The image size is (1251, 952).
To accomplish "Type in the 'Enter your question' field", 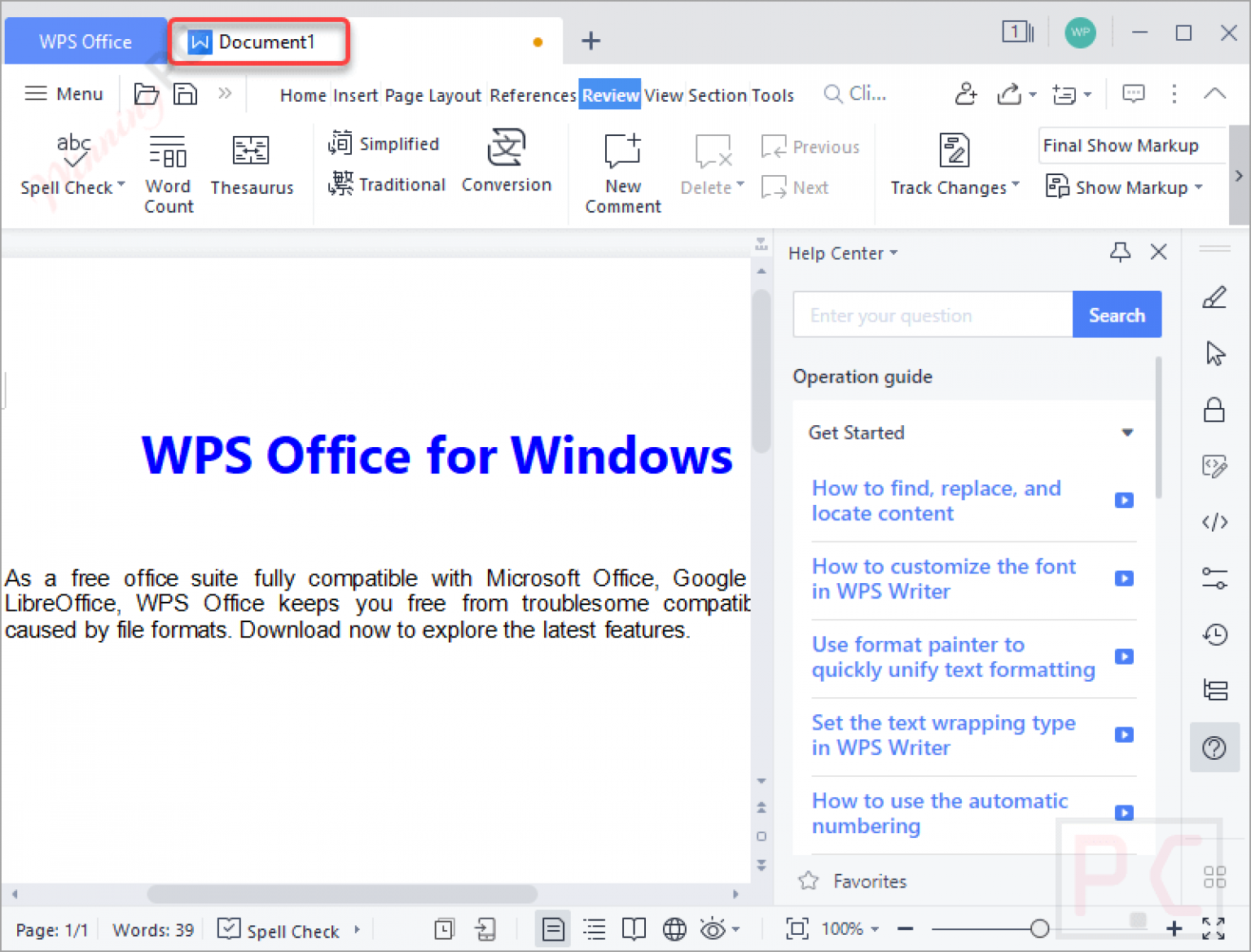I will click(932, 314).
